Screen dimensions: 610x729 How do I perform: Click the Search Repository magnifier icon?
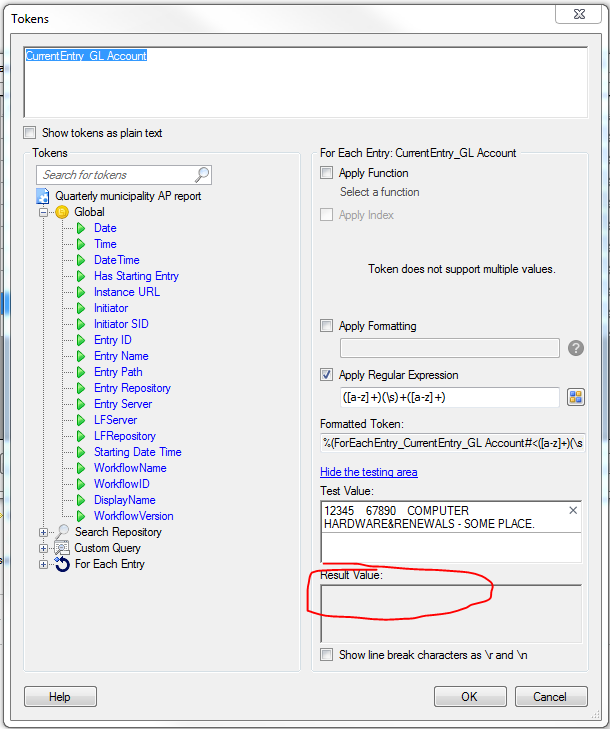click(62, 531)
